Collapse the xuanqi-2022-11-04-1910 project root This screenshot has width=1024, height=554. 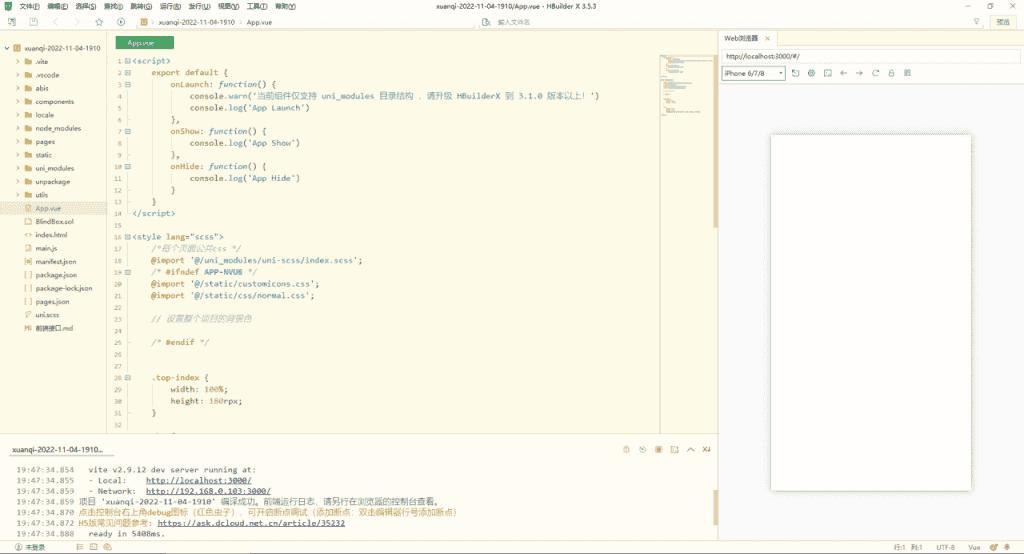(x=7, y=48)
